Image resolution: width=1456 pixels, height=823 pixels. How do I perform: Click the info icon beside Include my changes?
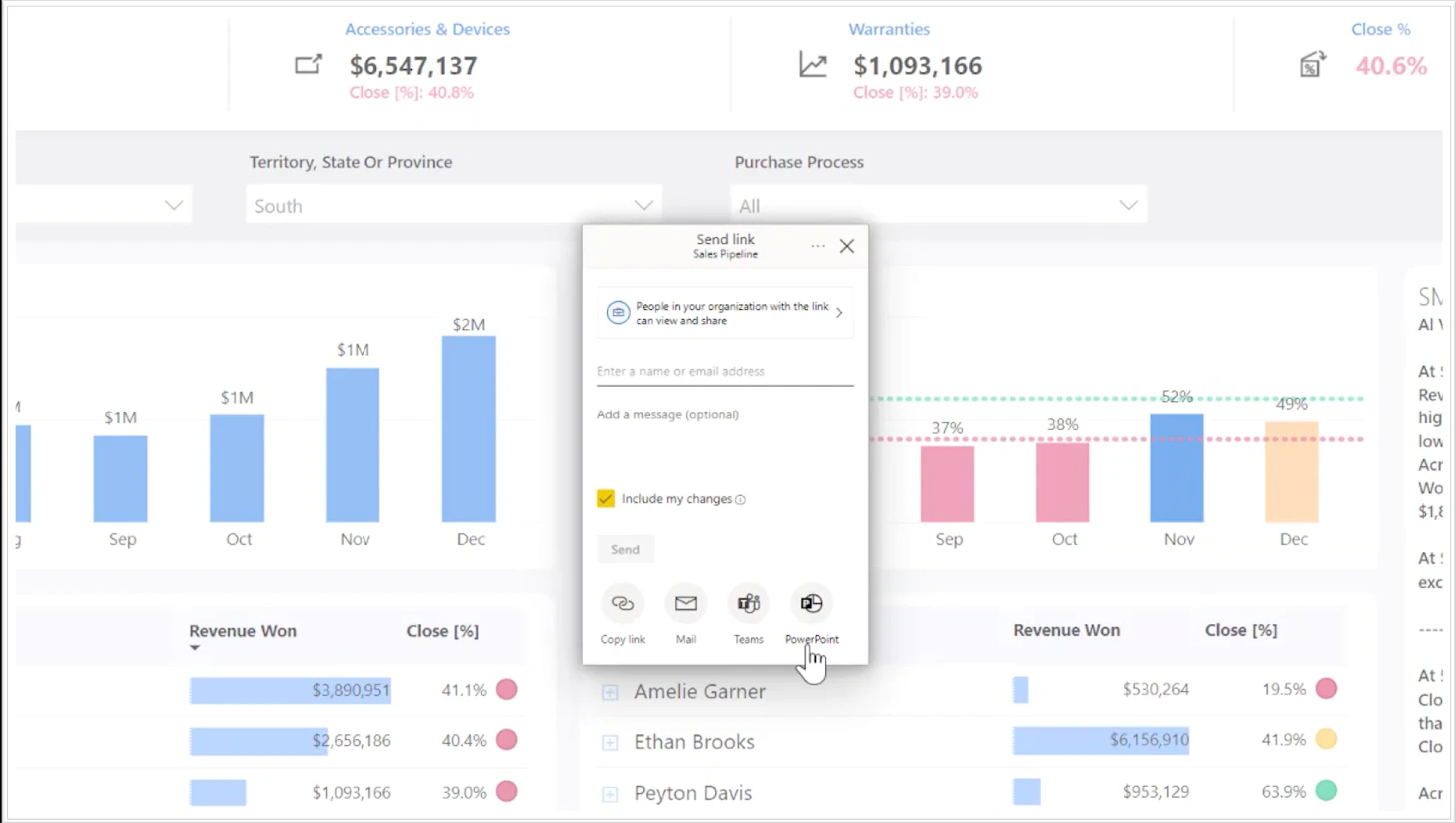click(x=740, y=500)
